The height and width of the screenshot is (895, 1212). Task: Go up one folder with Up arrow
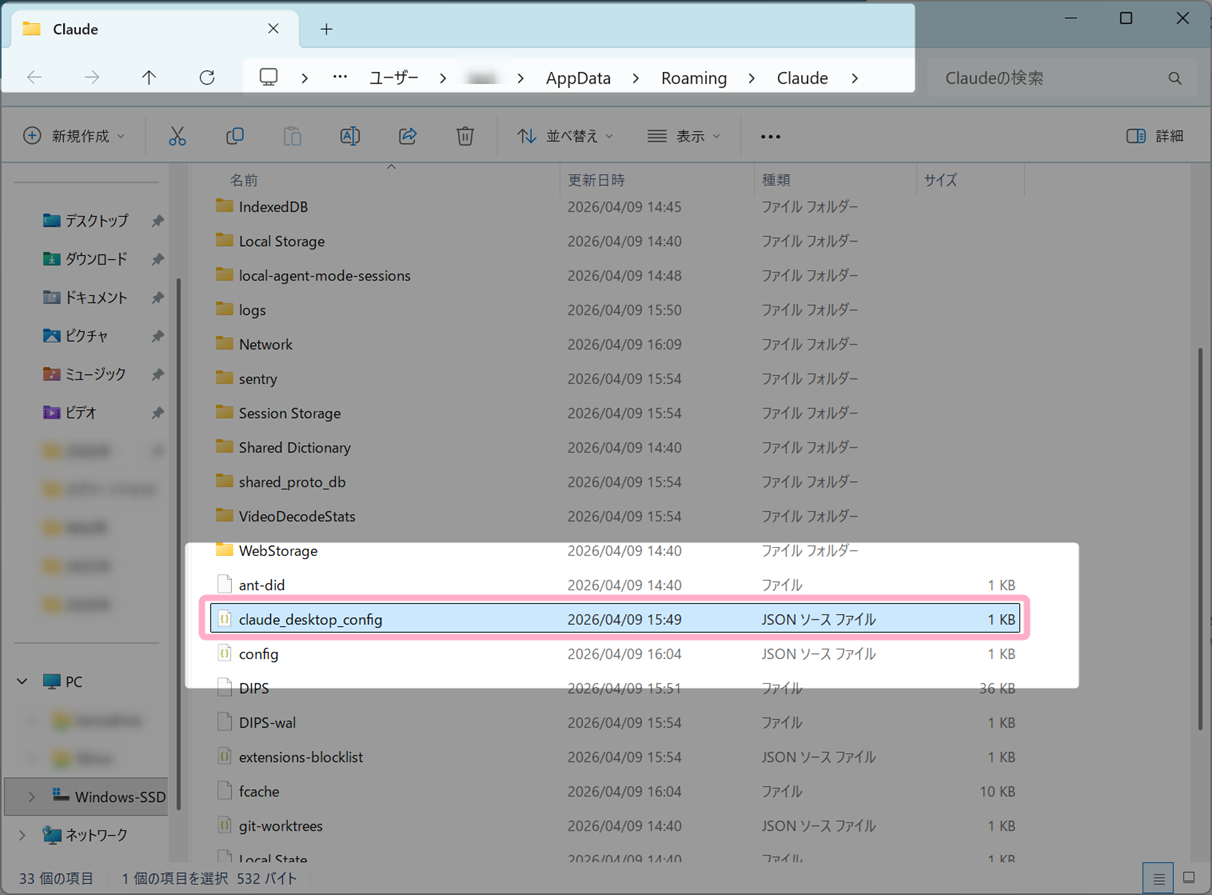tap(149, 78)
